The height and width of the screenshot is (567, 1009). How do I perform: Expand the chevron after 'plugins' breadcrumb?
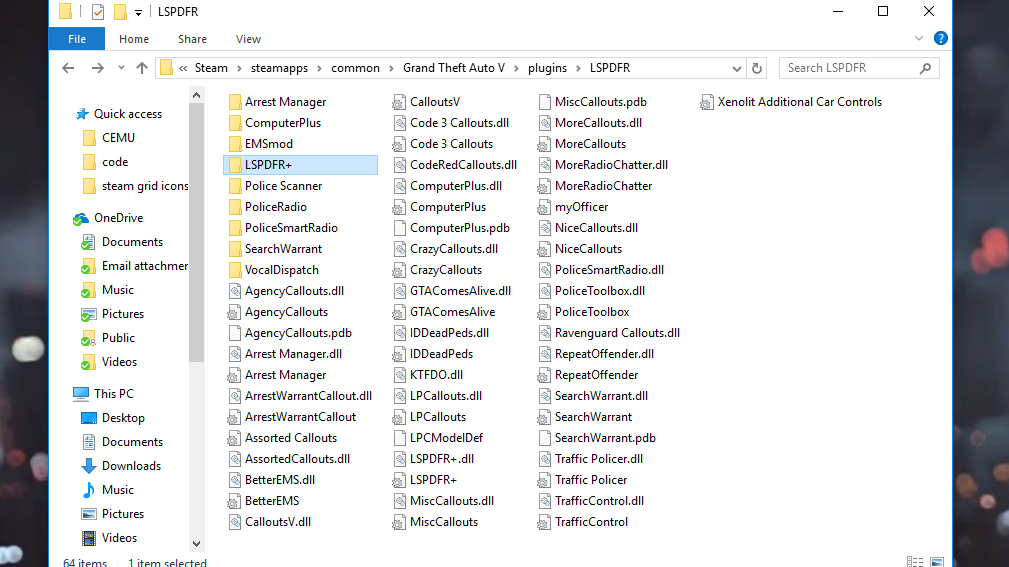[579, 68]
